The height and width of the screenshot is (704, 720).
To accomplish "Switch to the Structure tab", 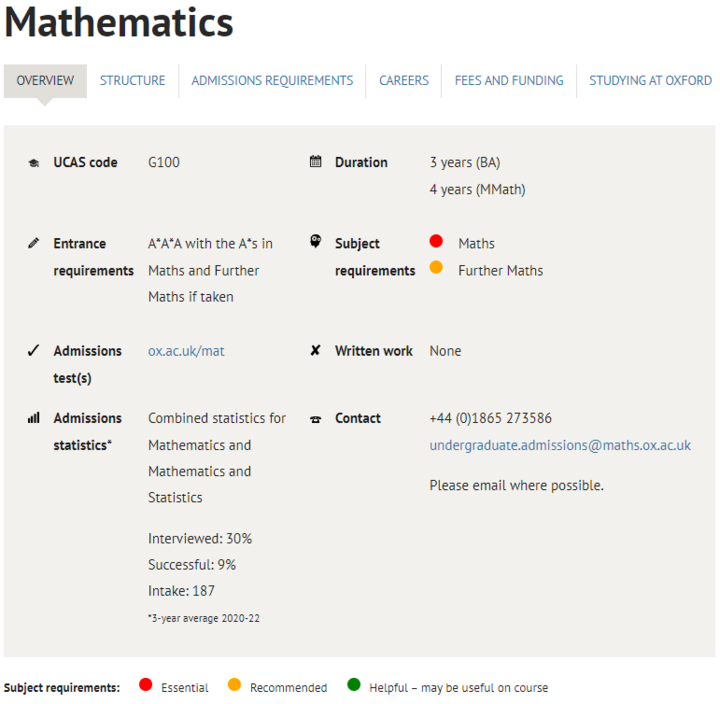I will 133,81.
